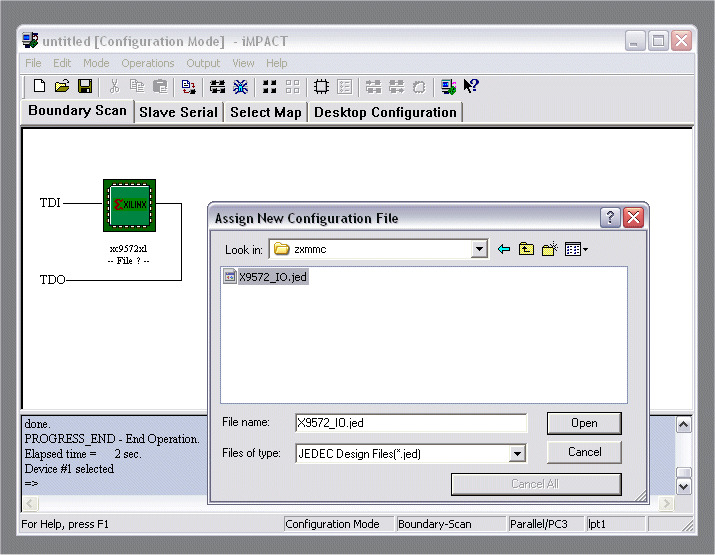This screenshot has width=715, height=555.
Task: Open the Operations menu
Action: pyautogui.click(x=148, y=63)
